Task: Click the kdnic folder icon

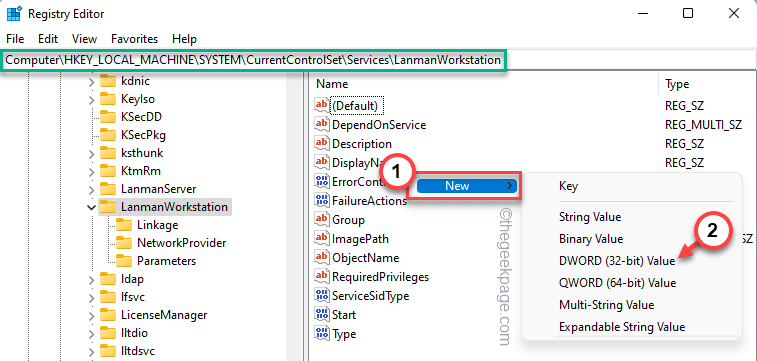Action: (108, 81)
